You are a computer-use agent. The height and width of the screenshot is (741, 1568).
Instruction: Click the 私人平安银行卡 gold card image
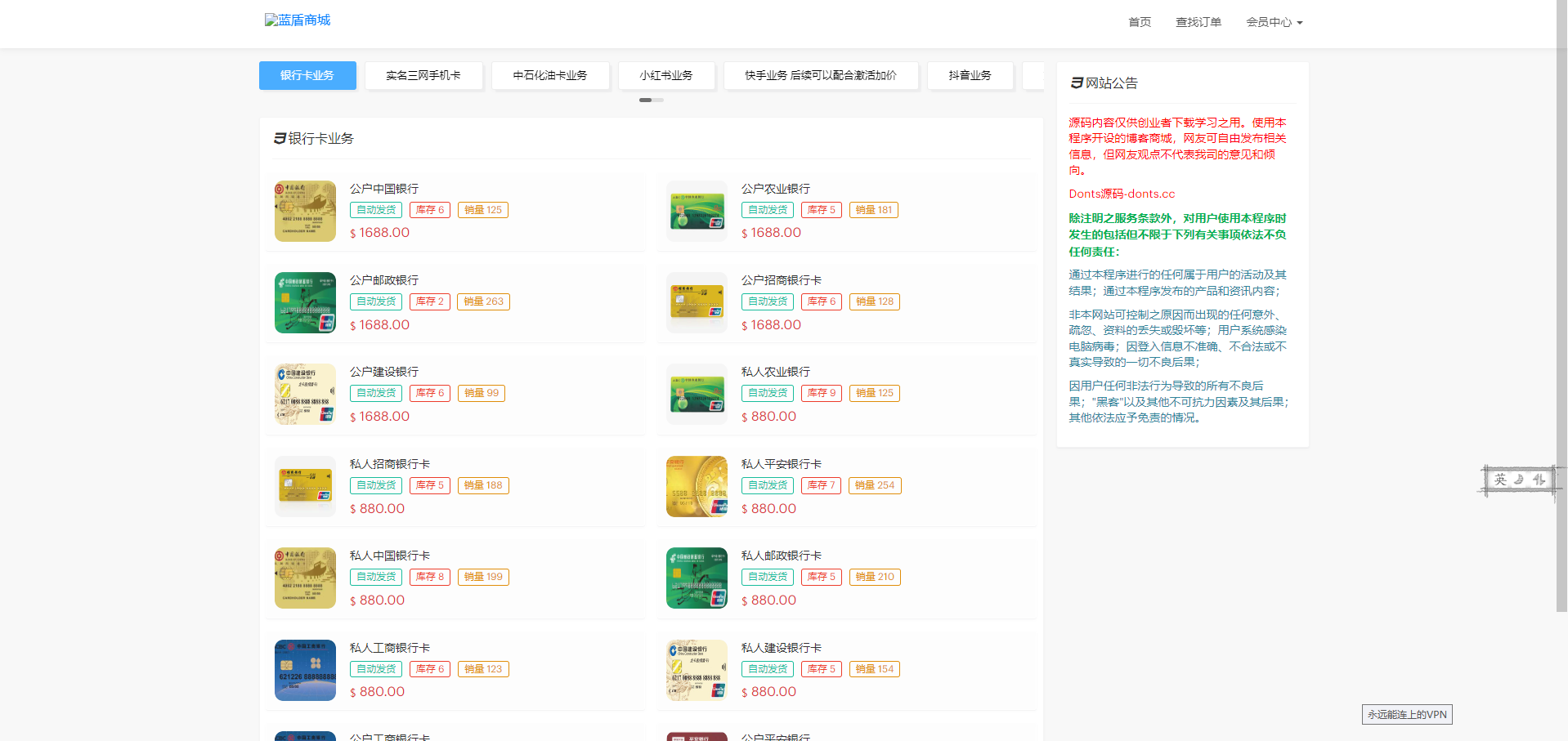(697, 486)
